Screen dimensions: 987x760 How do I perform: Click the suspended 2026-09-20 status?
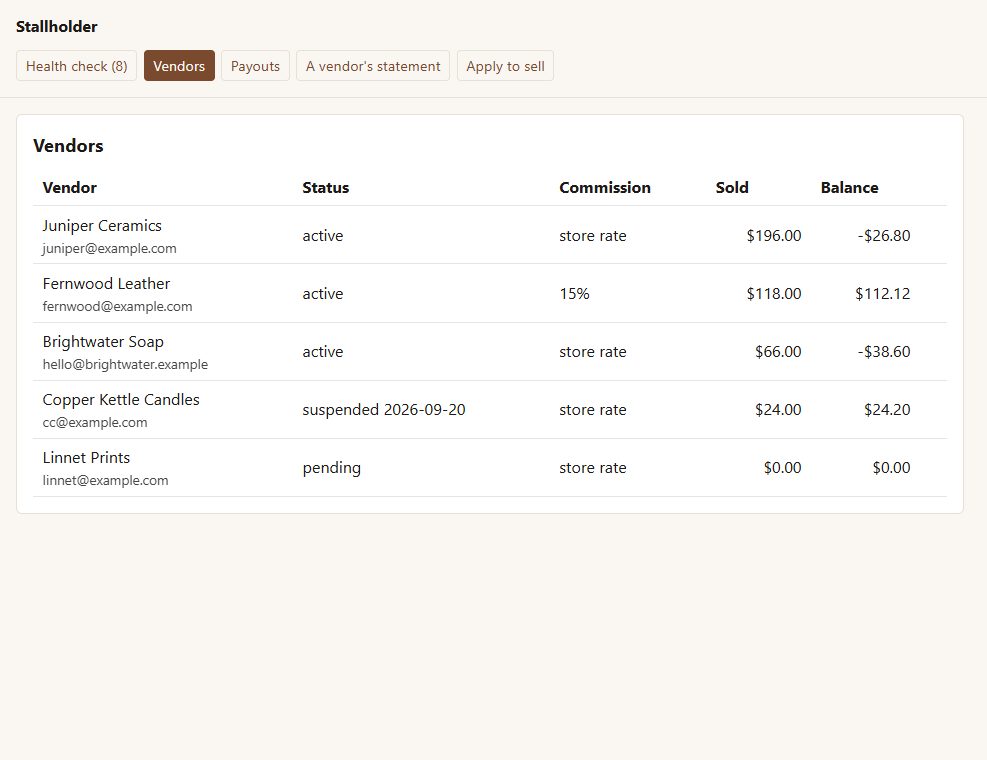384,409
